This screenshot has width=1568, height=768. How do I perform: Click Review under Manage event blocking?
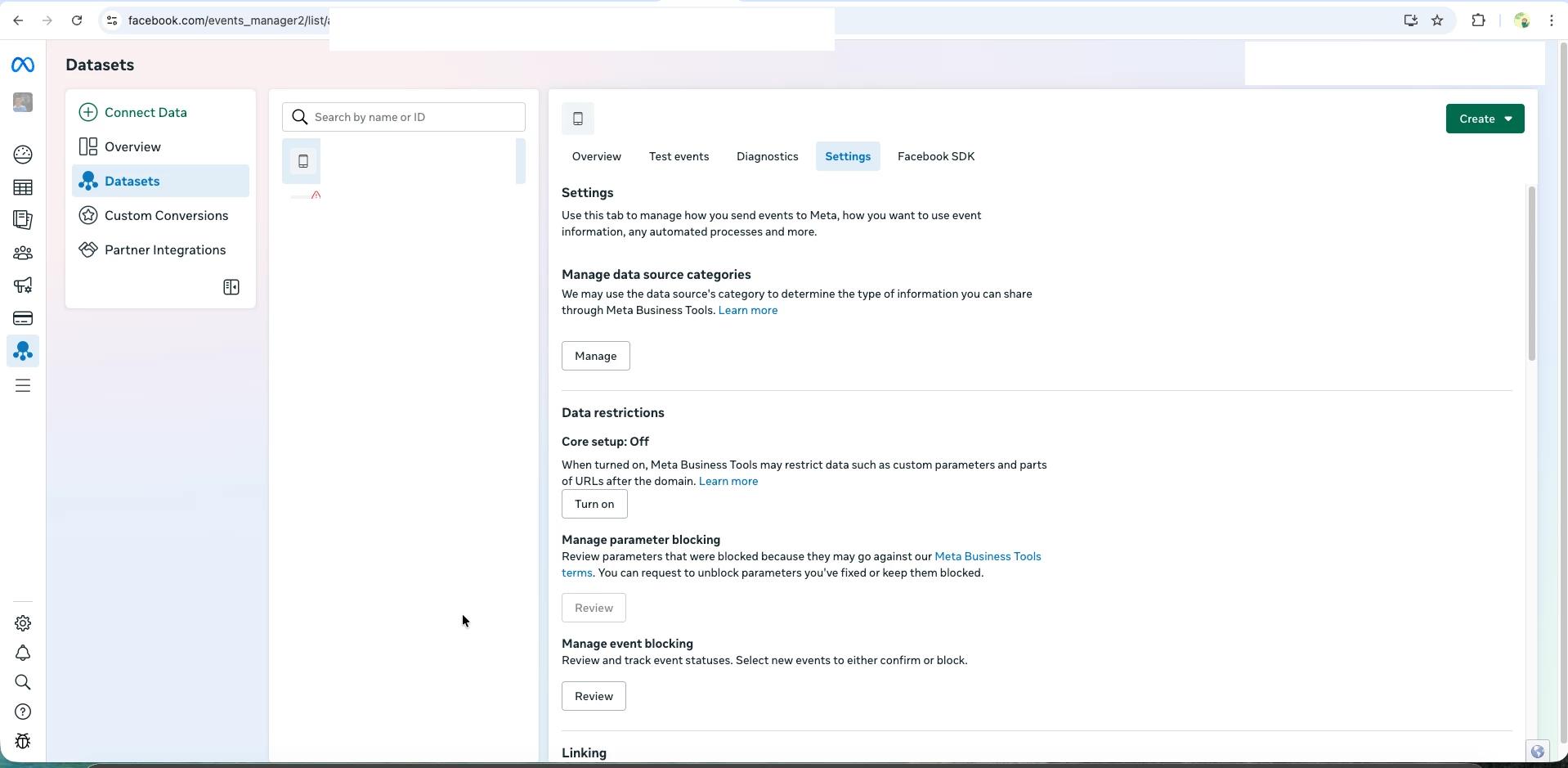[594, 696]
